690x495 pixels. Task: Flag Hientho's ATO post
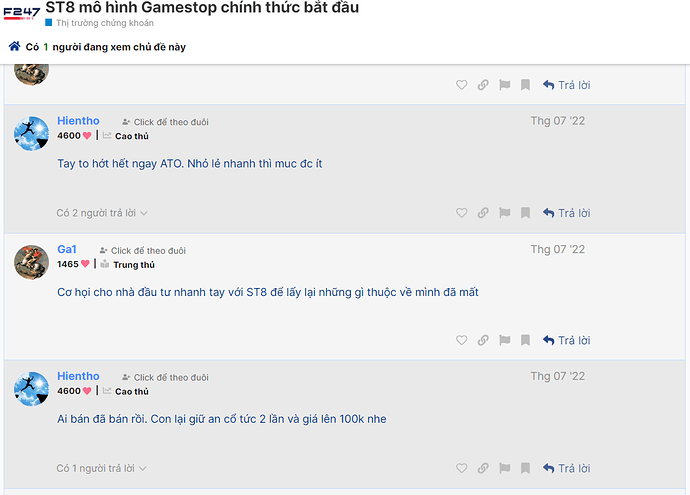(504, 213)
